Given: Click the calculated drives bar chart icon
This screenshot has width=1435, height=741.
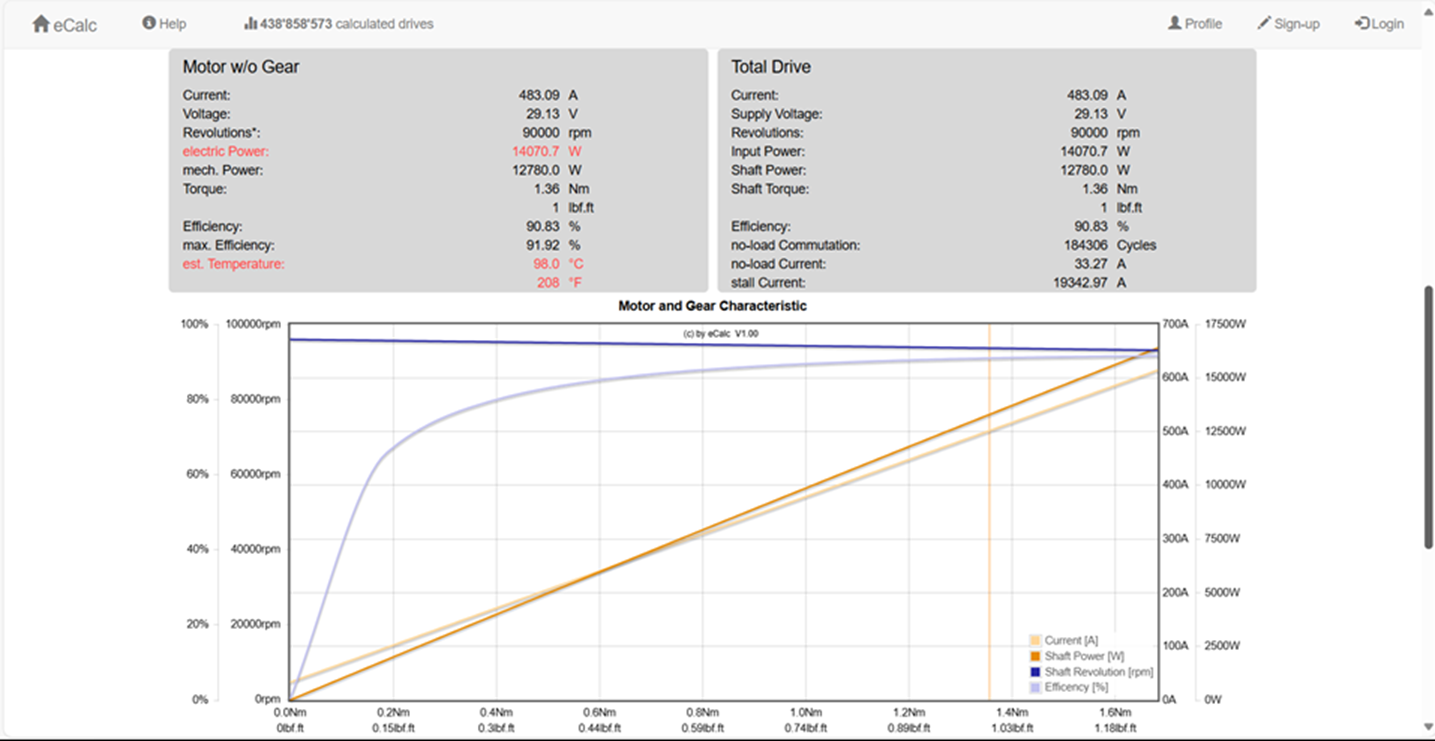Looking at the screenshot, I should (250, 23).
